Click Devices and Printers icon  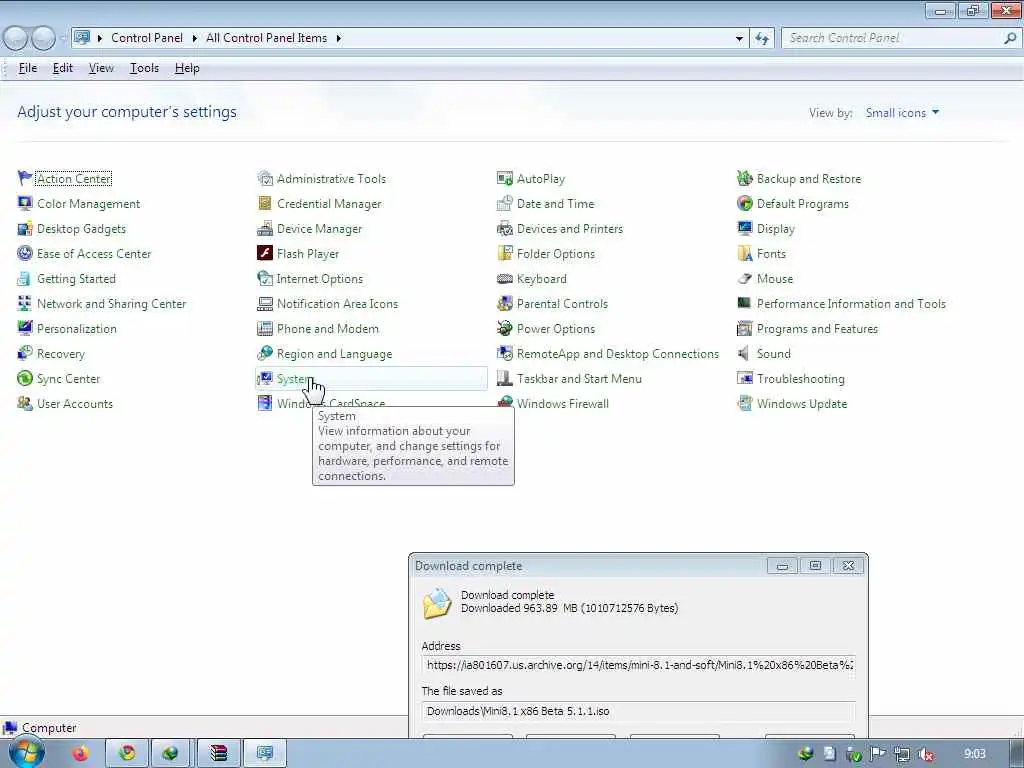(x=504, y=229)
